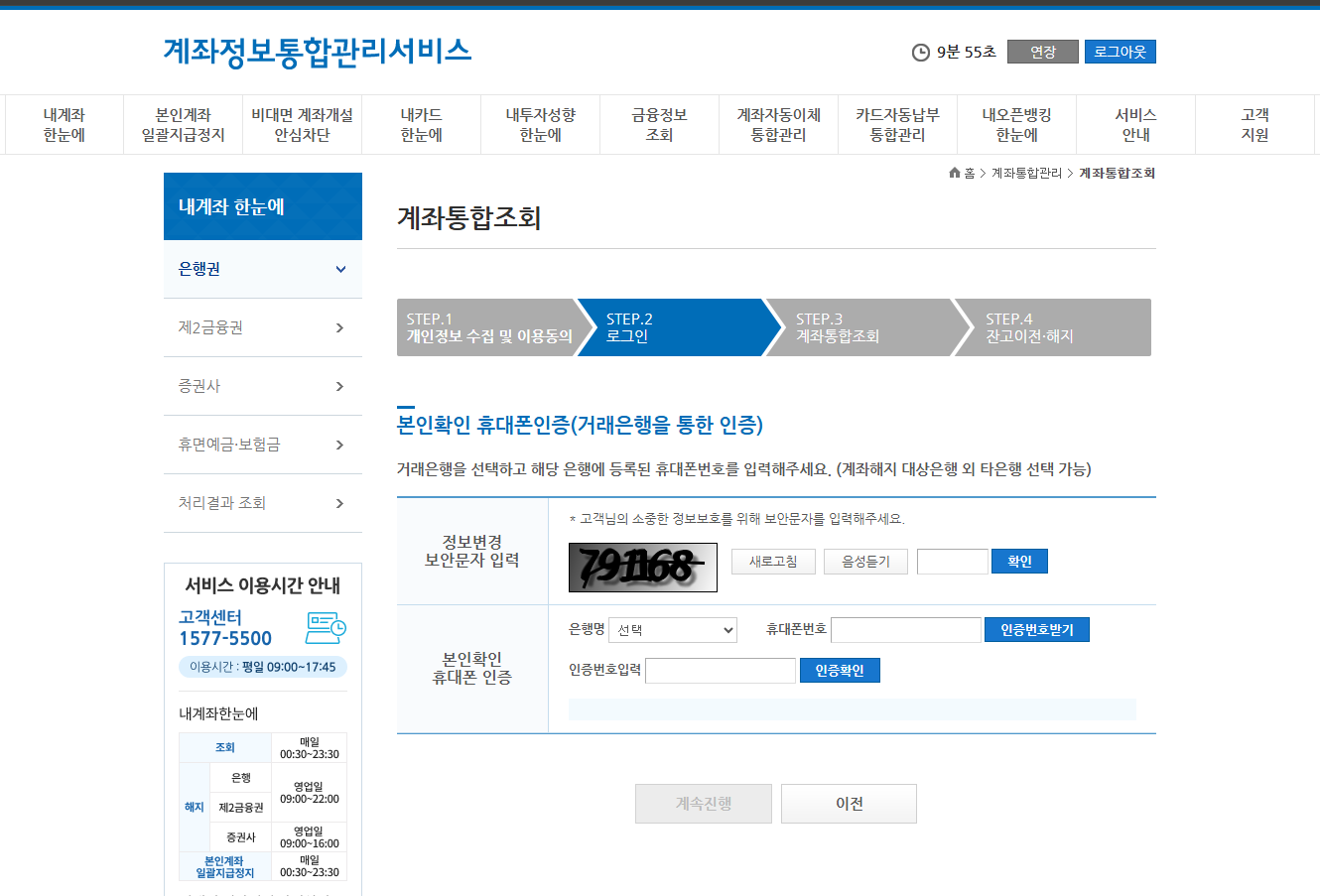Expand the 증권사 sidebar section
Viewport: 1320px width, 896px height.
click(x=262, y=386)
